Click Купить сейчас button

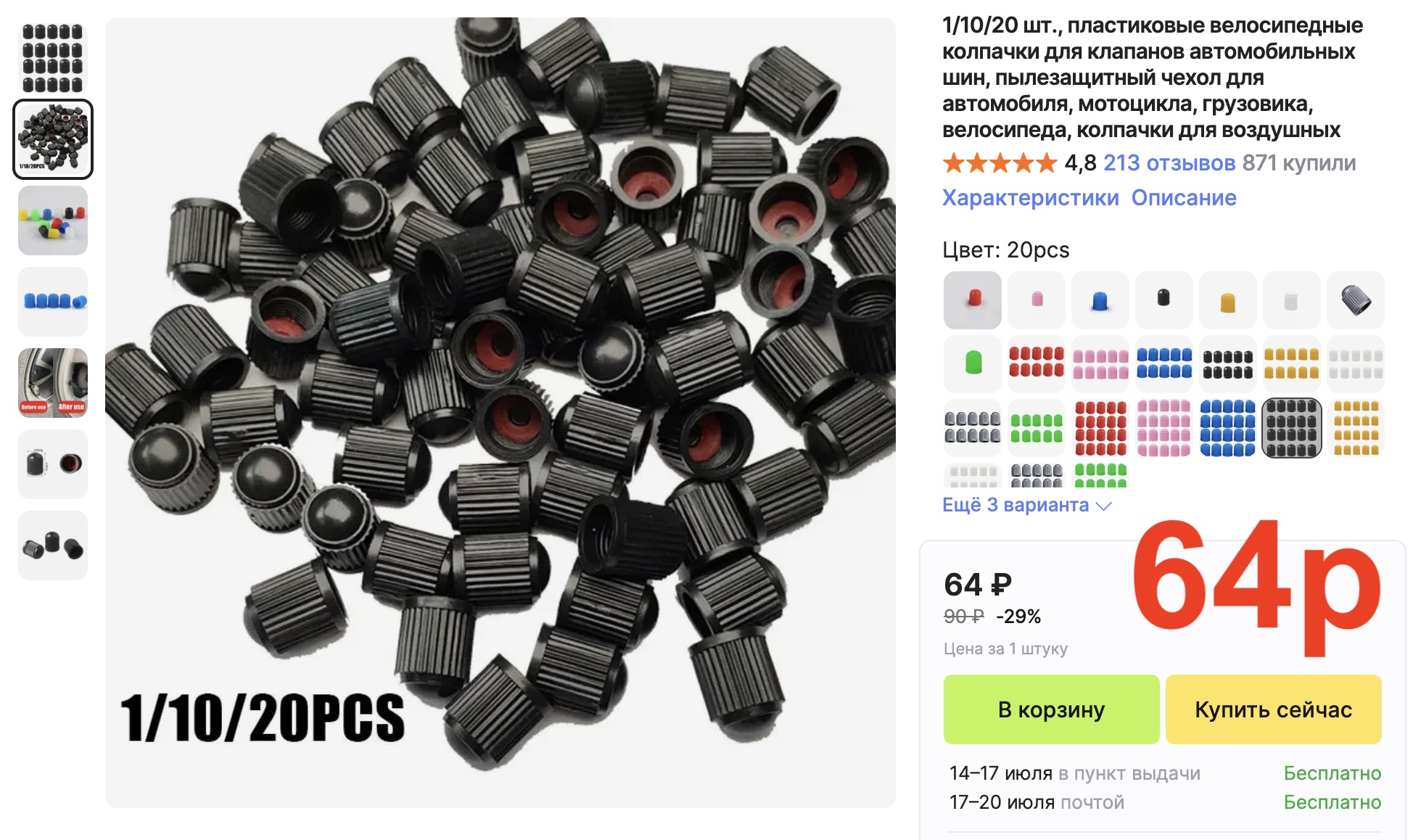(x=1273, y=709)
